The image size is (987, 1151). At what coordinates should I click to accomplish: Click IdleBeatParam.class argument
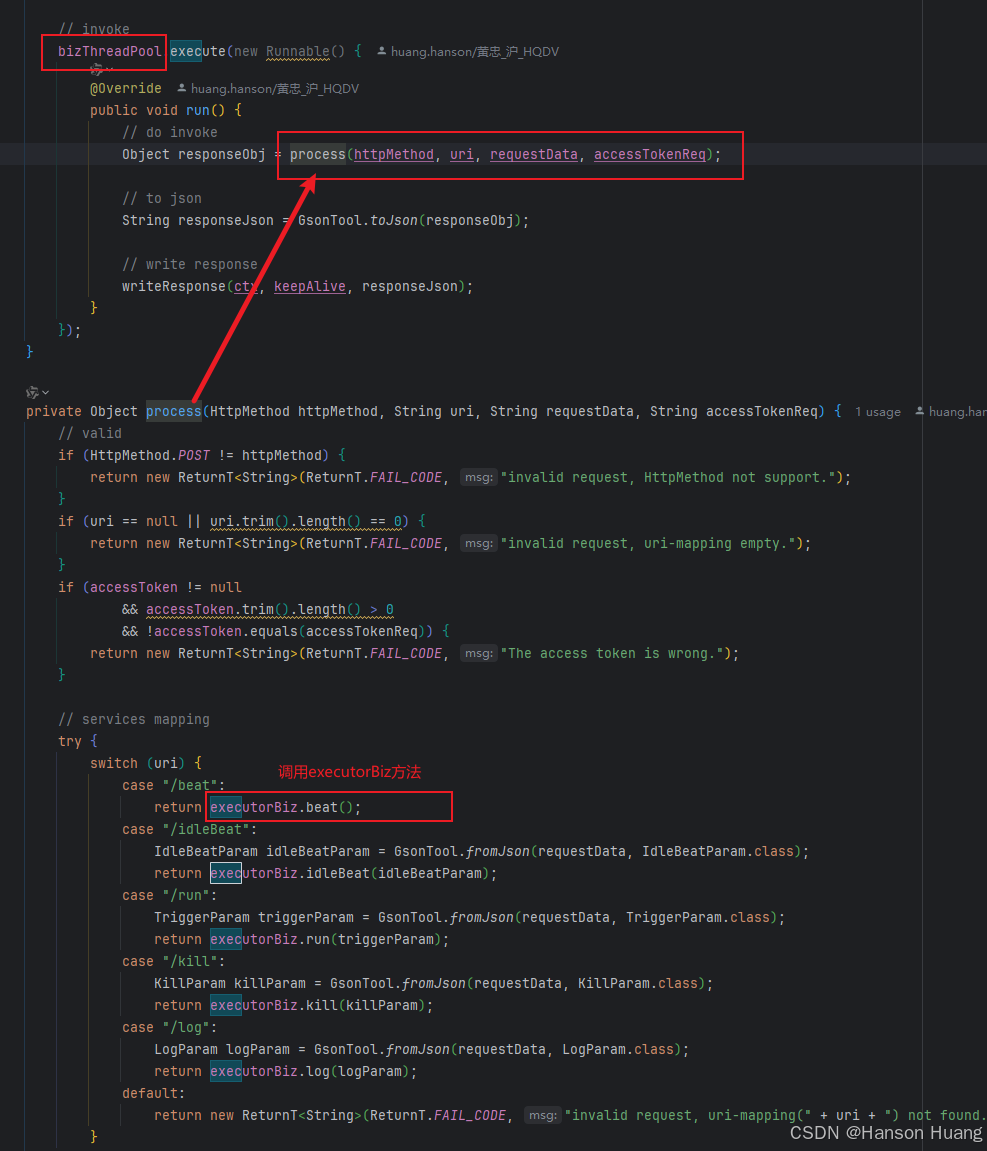pyautogui.click(x=718, y=852)
